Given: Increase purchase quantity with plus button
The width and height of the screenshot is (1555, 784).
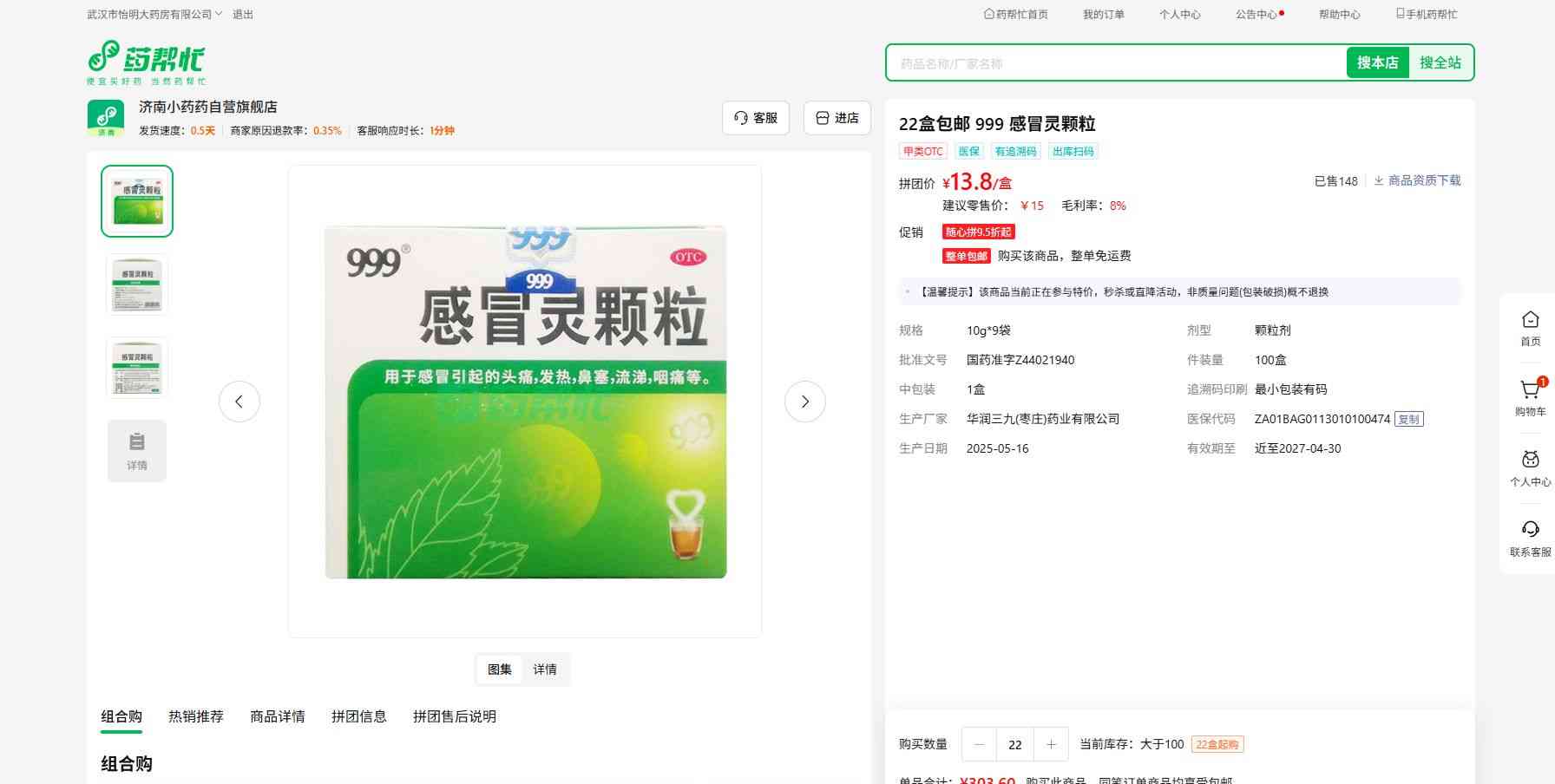Looking at the screenshot, I should point(1051,744).
